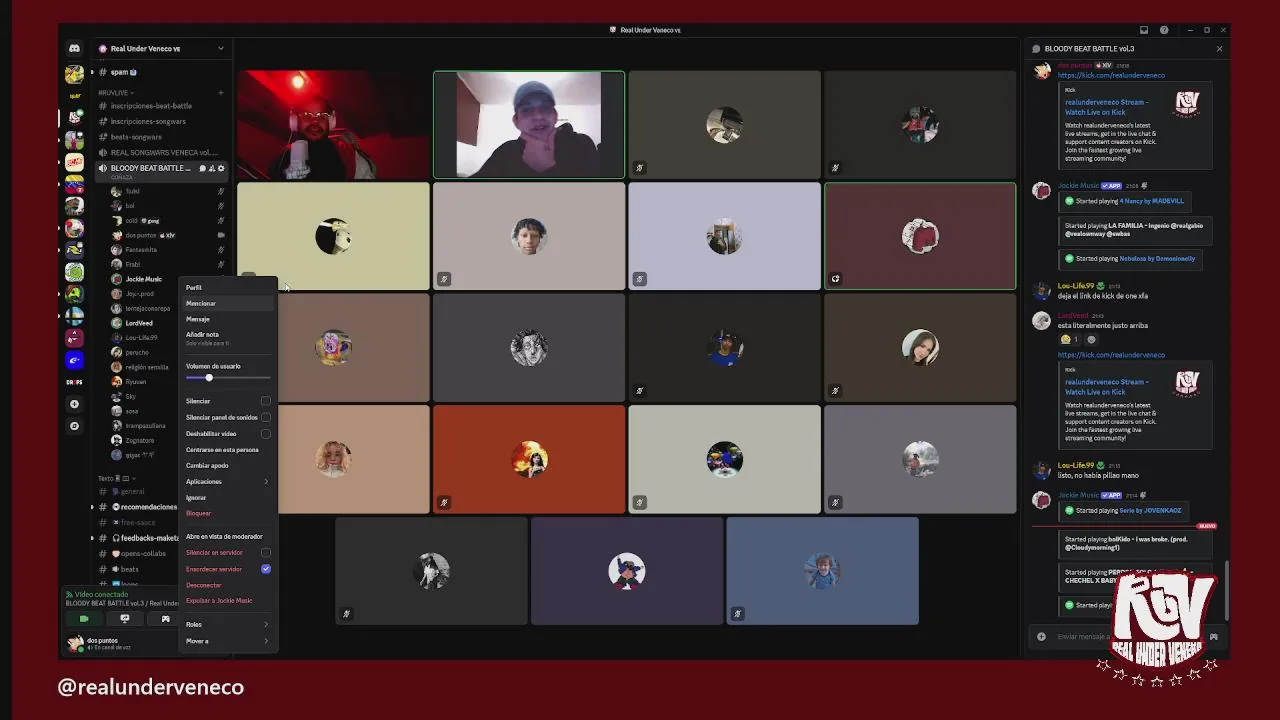Image resolution: width=1280 pixels, height=720 pixels.
Task: Select the speaking user's webcam video tile
Action: point(529,125)
